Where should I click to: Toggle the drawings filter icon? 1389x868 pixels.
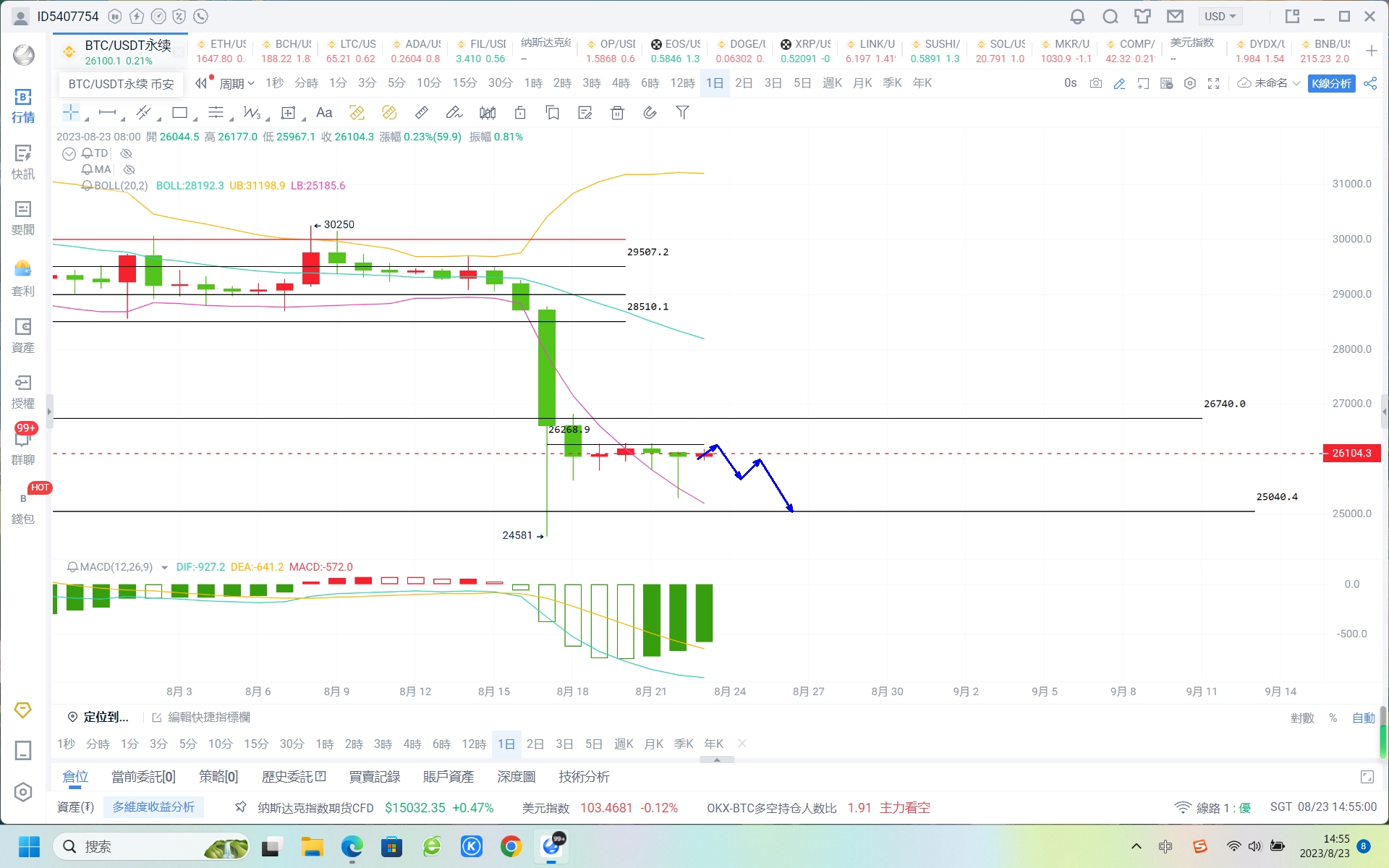(x=682, y=112)
